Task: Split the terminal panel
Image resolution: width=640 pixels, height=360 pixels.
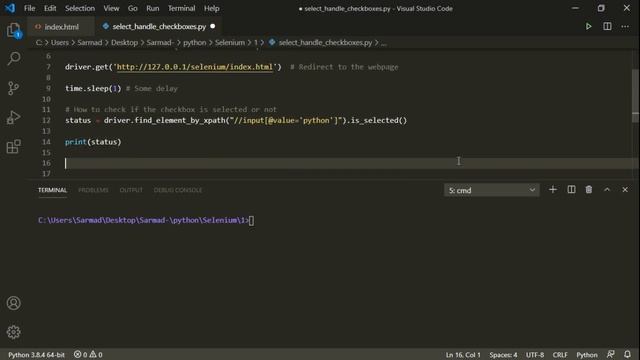Action: pos(571,190)
